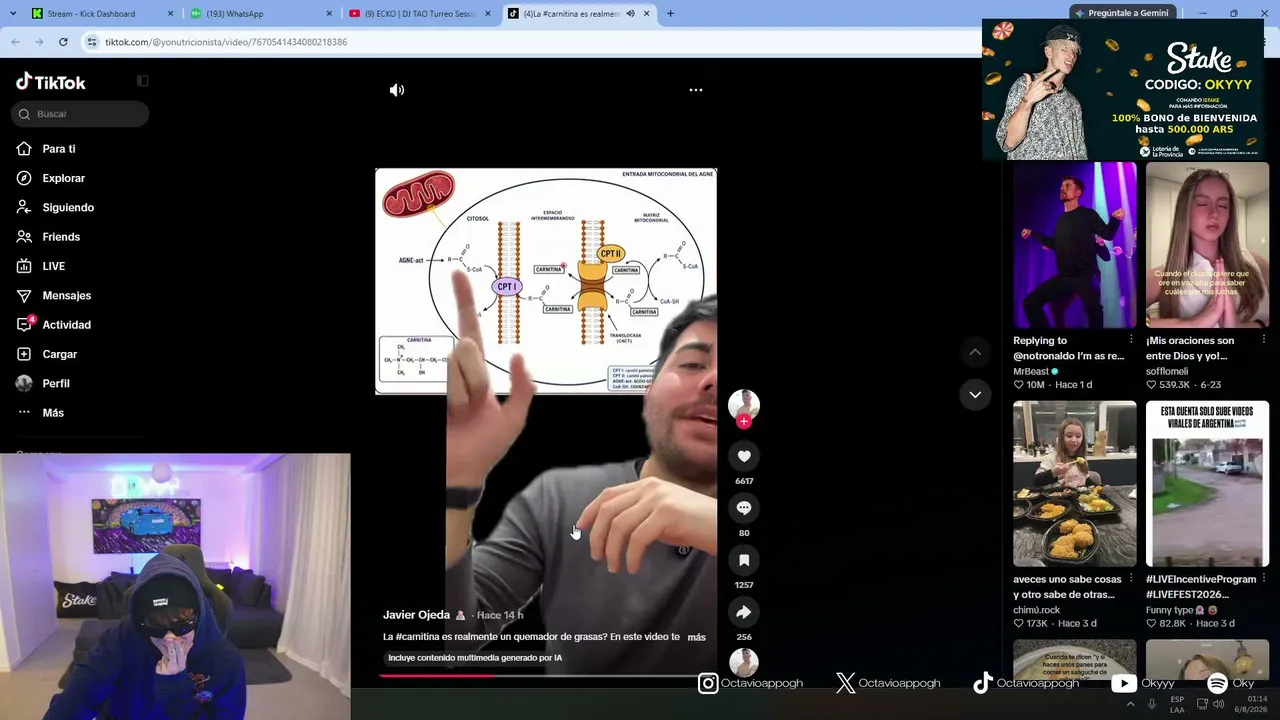This screenshot has width=1280, height=720.
Task: Switch to the WhatsApp tab
Action: 263,14
